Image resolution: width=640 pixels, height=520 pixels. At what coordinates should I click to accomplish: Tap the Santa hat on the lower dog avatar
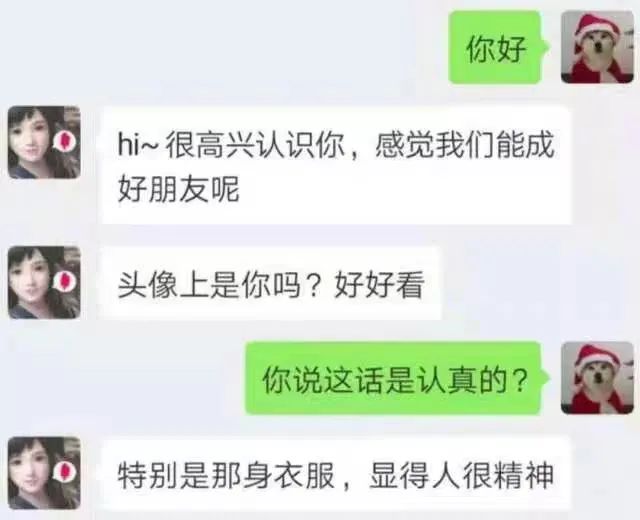596,357
